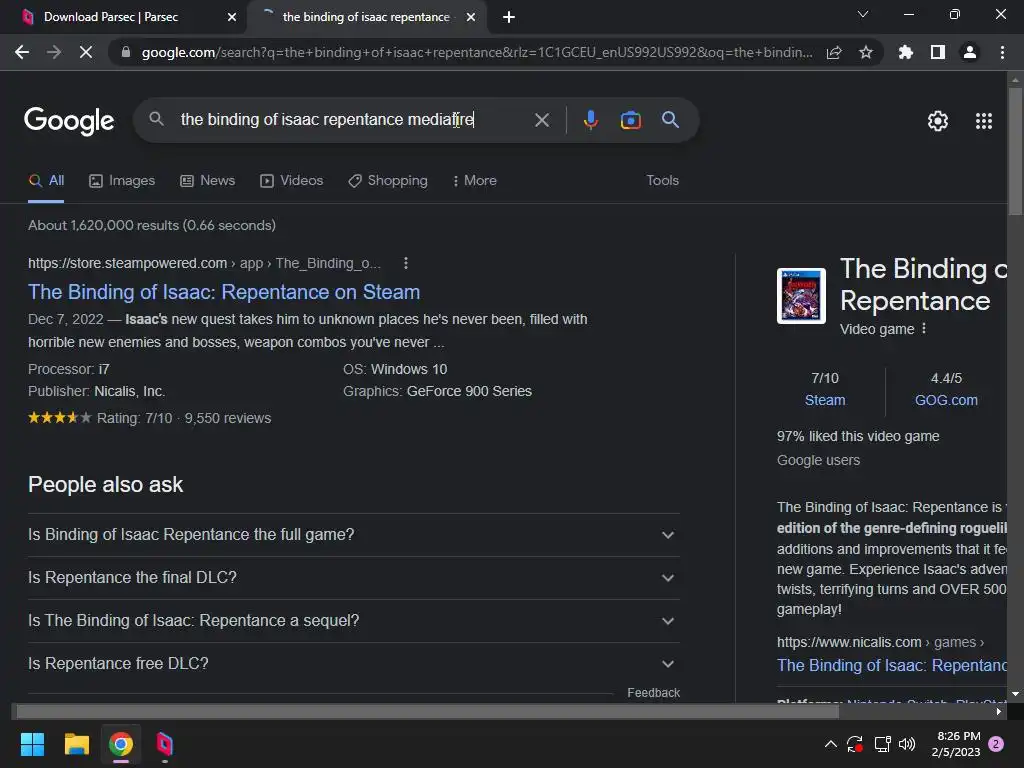The width and height of the screenshot is (1024, 768).
Task: Bookmark this tab with the star
Action: [866, 52]
